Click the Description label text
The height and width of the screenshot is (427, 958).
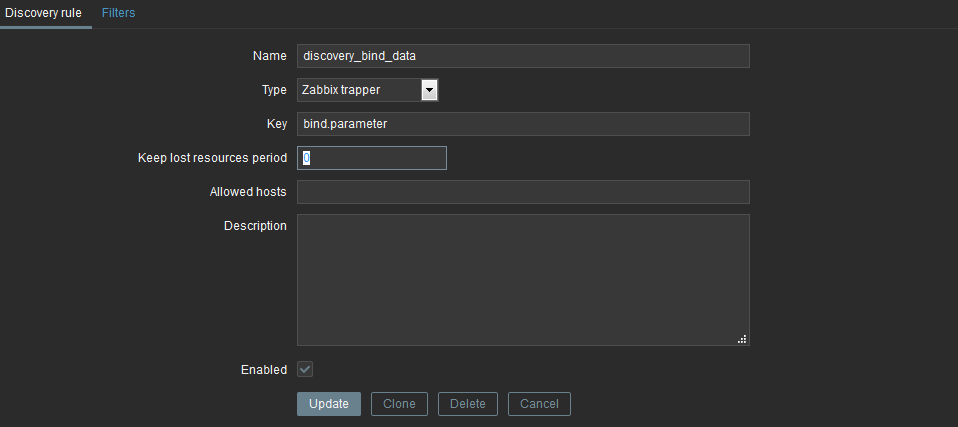[x=255, y=226]
